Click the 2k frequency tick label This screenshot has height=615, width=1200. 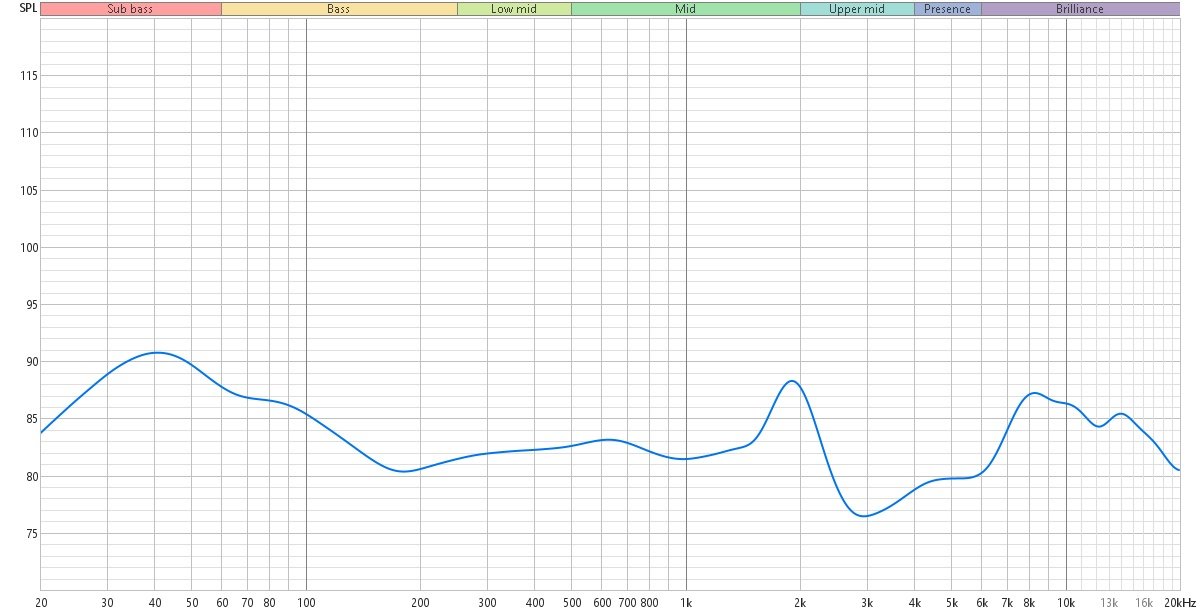800,603
